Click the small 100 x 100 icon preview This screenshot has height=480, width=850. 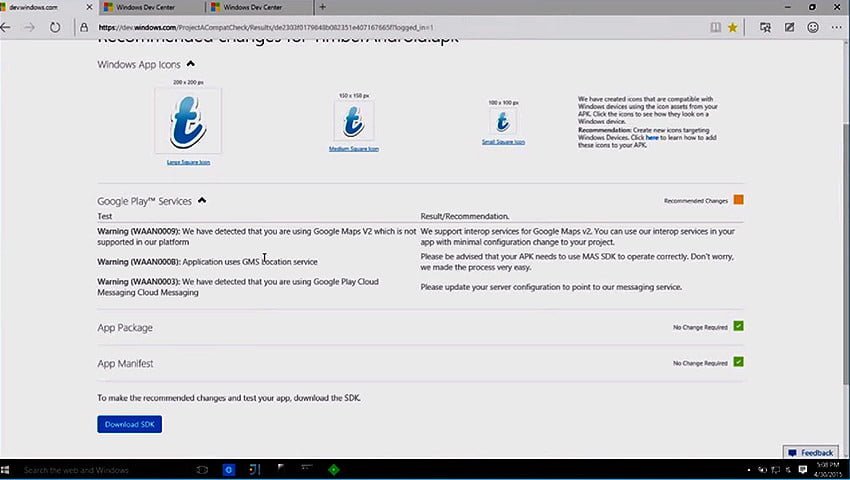[x=503, y=121]
